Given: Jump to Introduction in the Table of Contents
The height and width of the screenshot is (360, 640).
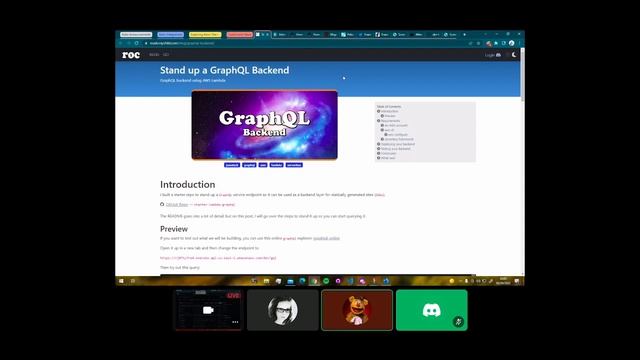Looking at the screenshot, I should tap(389, 111).
